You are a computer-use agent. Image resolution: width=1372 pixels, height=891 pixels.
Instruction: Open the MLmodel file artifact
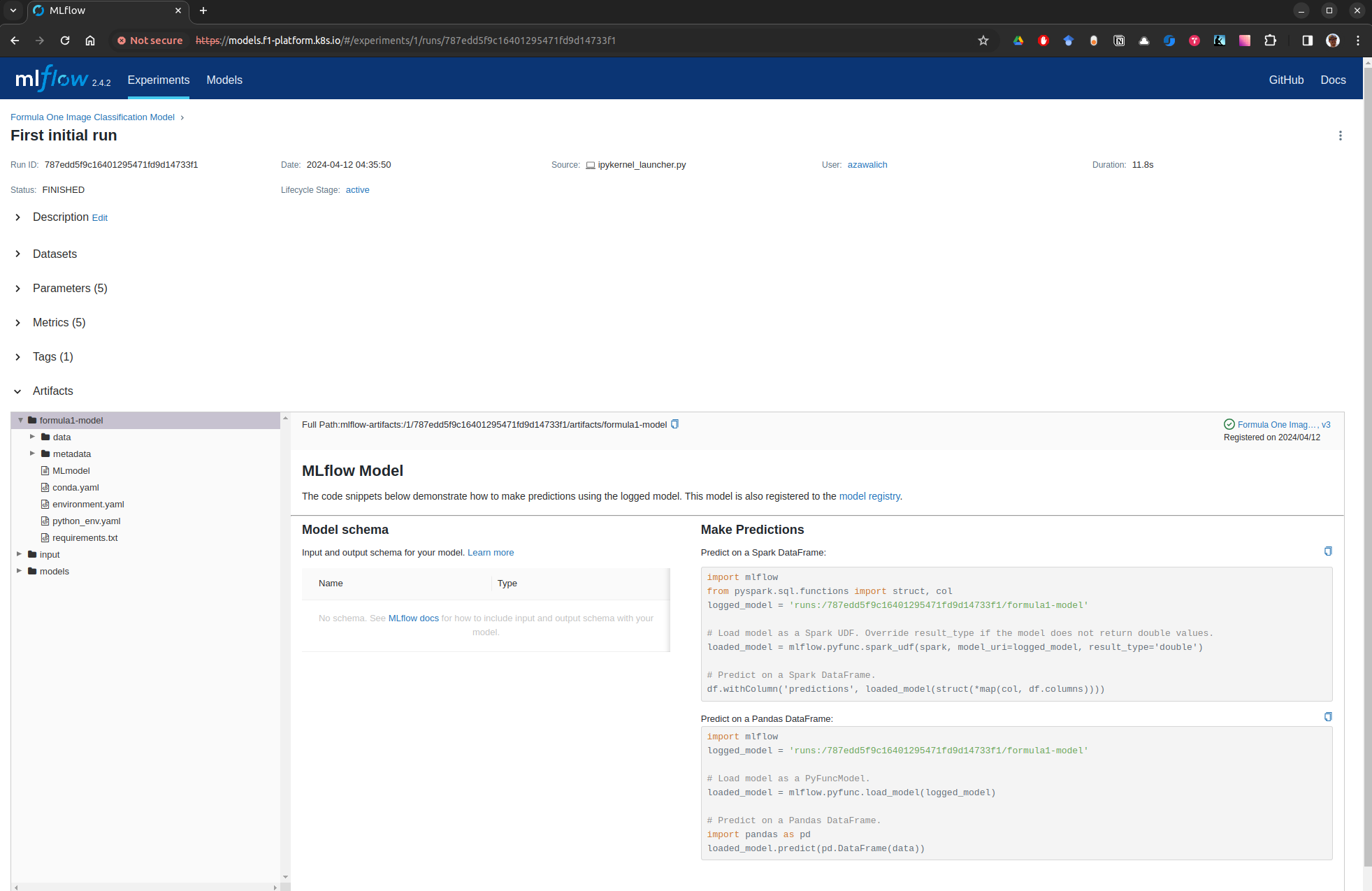(x=71, y=471)
